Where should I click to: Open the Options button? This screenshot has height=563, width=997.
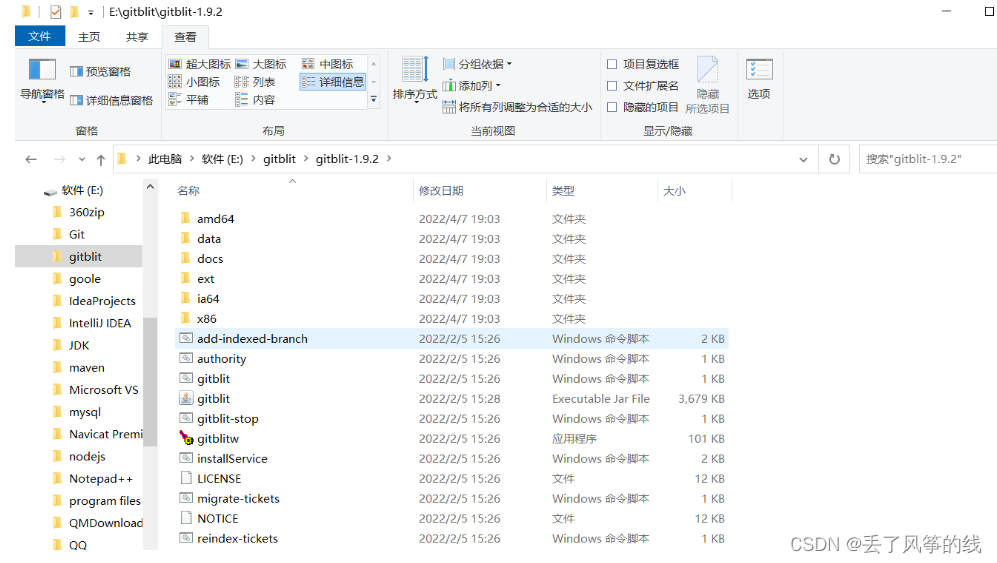click(759, 80)
